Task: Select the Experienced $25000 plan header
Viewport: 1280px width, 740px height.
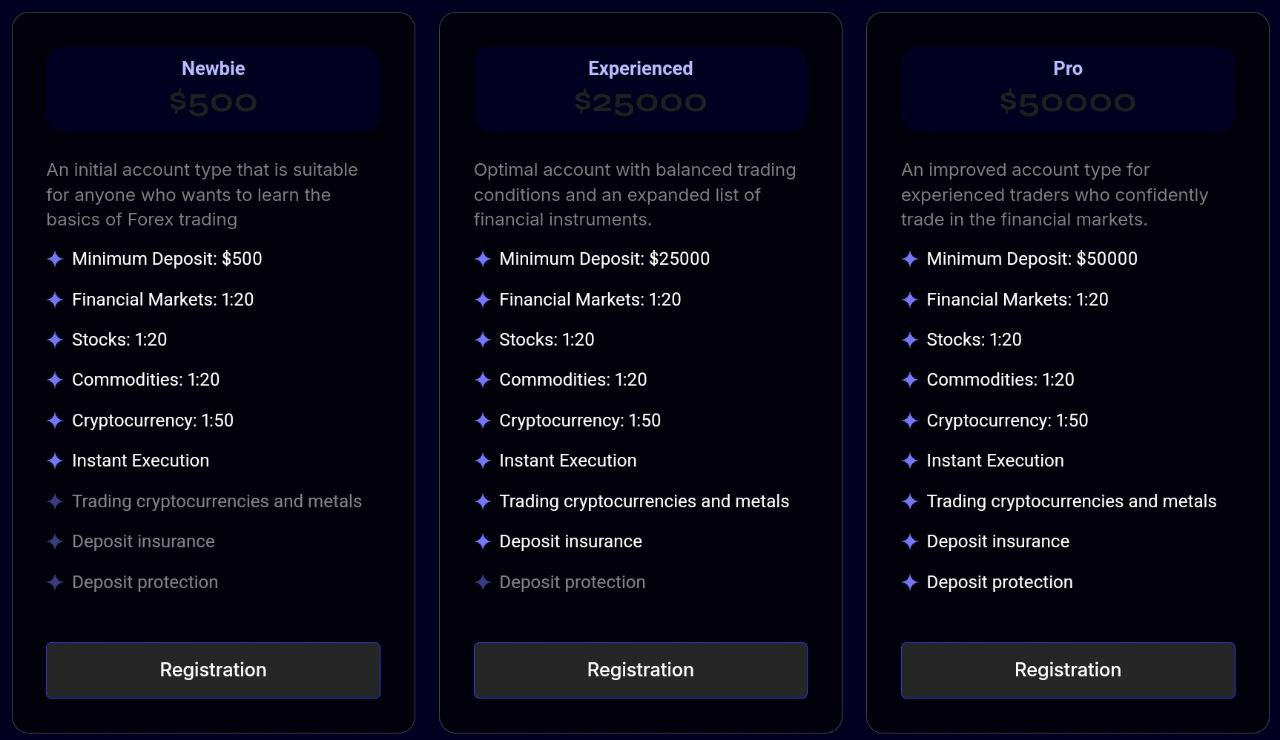Action: (640, 88)
